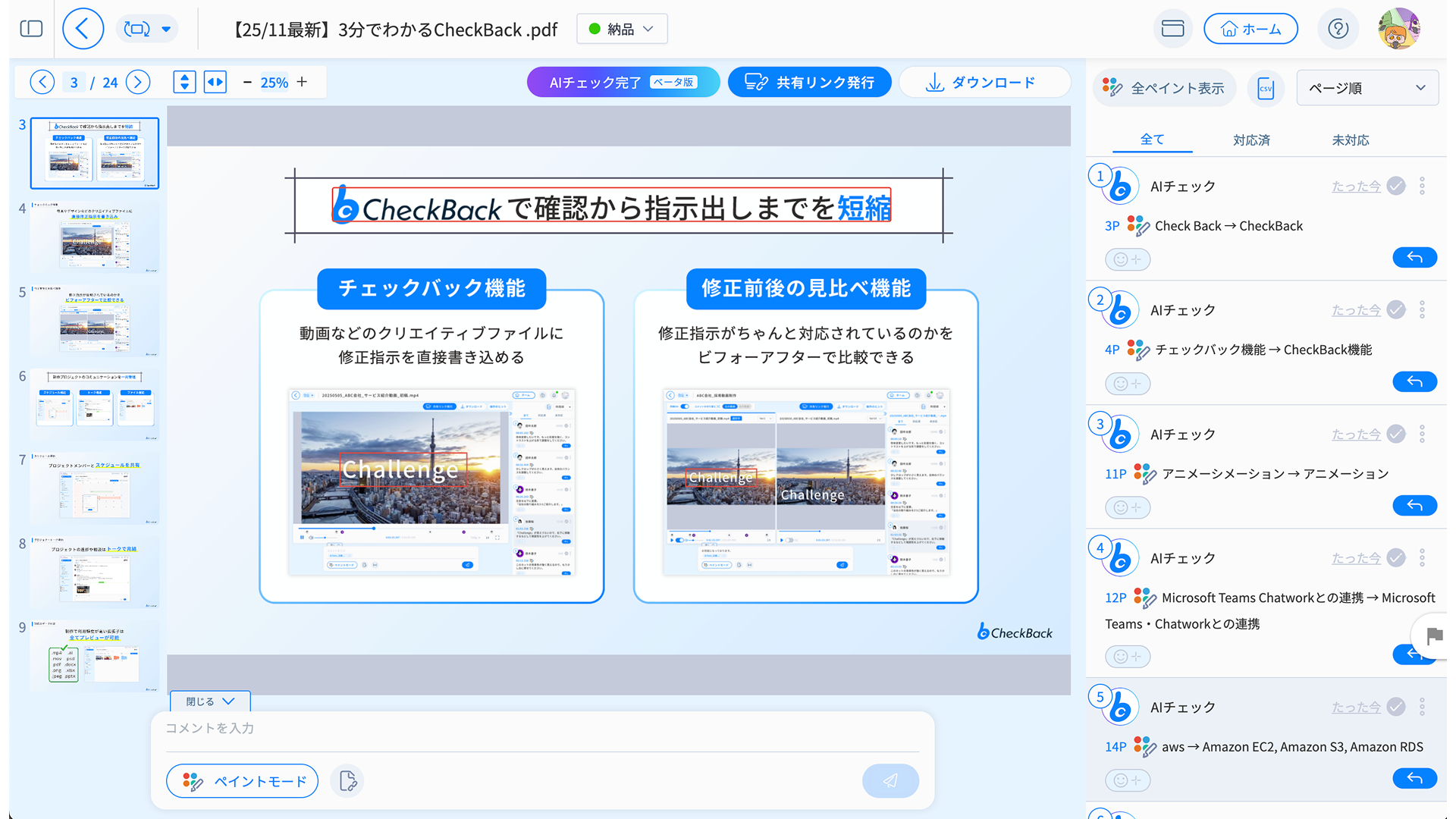Screen dimensions: 1456x819
Task: Reply to AI check comment 1
Action: tap(1414, 258)
